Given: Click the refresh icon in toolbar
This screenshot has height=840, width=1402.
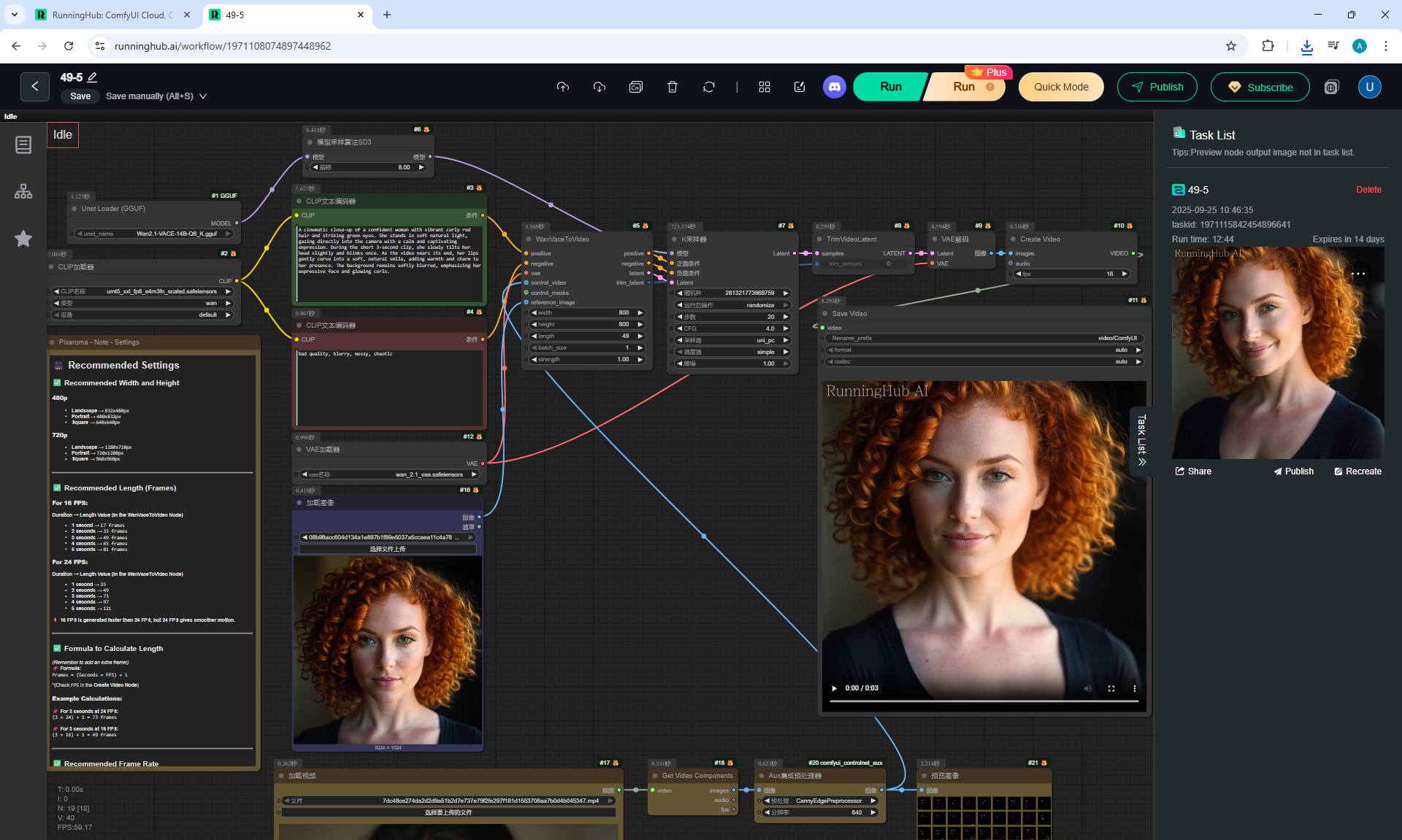Looking at the screenshot, I should (708, 87).
